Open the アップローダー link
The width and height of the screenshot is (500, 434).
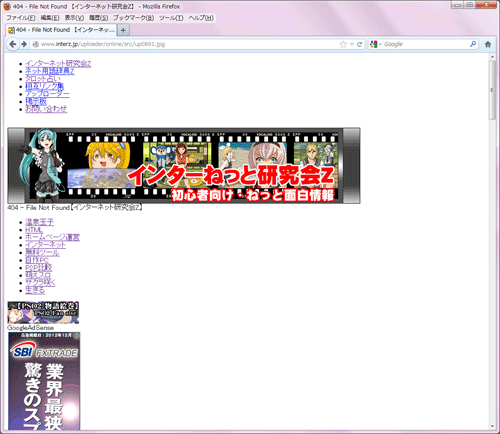[47, 94]
